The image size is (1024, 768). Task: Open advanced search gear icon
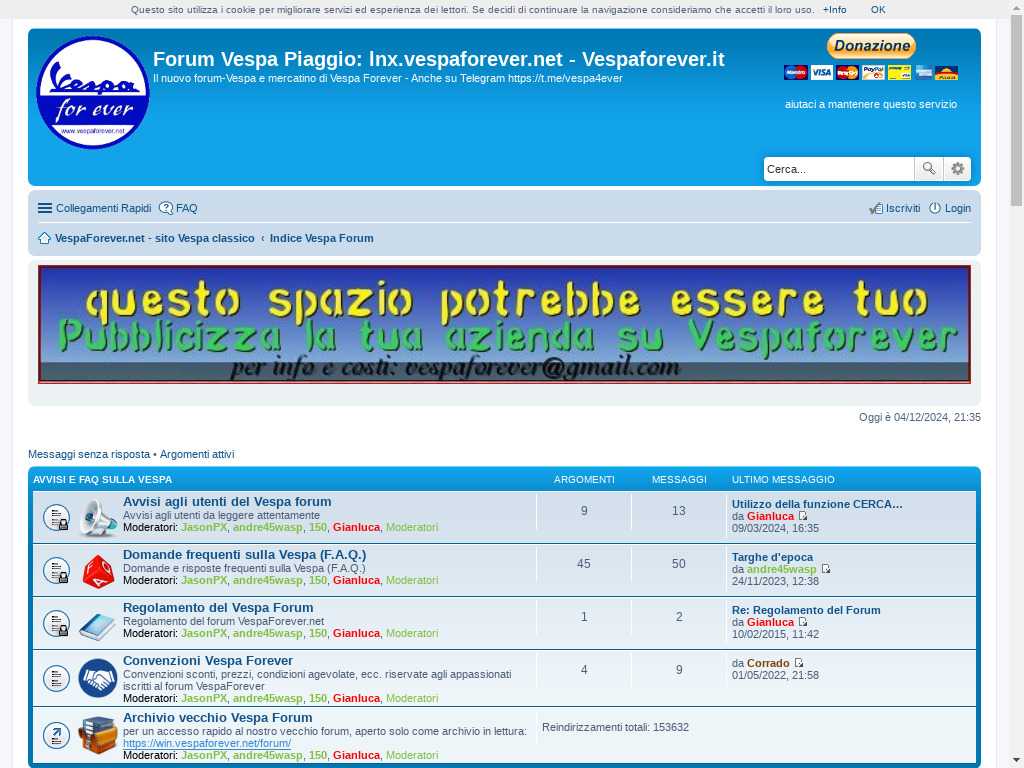tap(957, 169)
